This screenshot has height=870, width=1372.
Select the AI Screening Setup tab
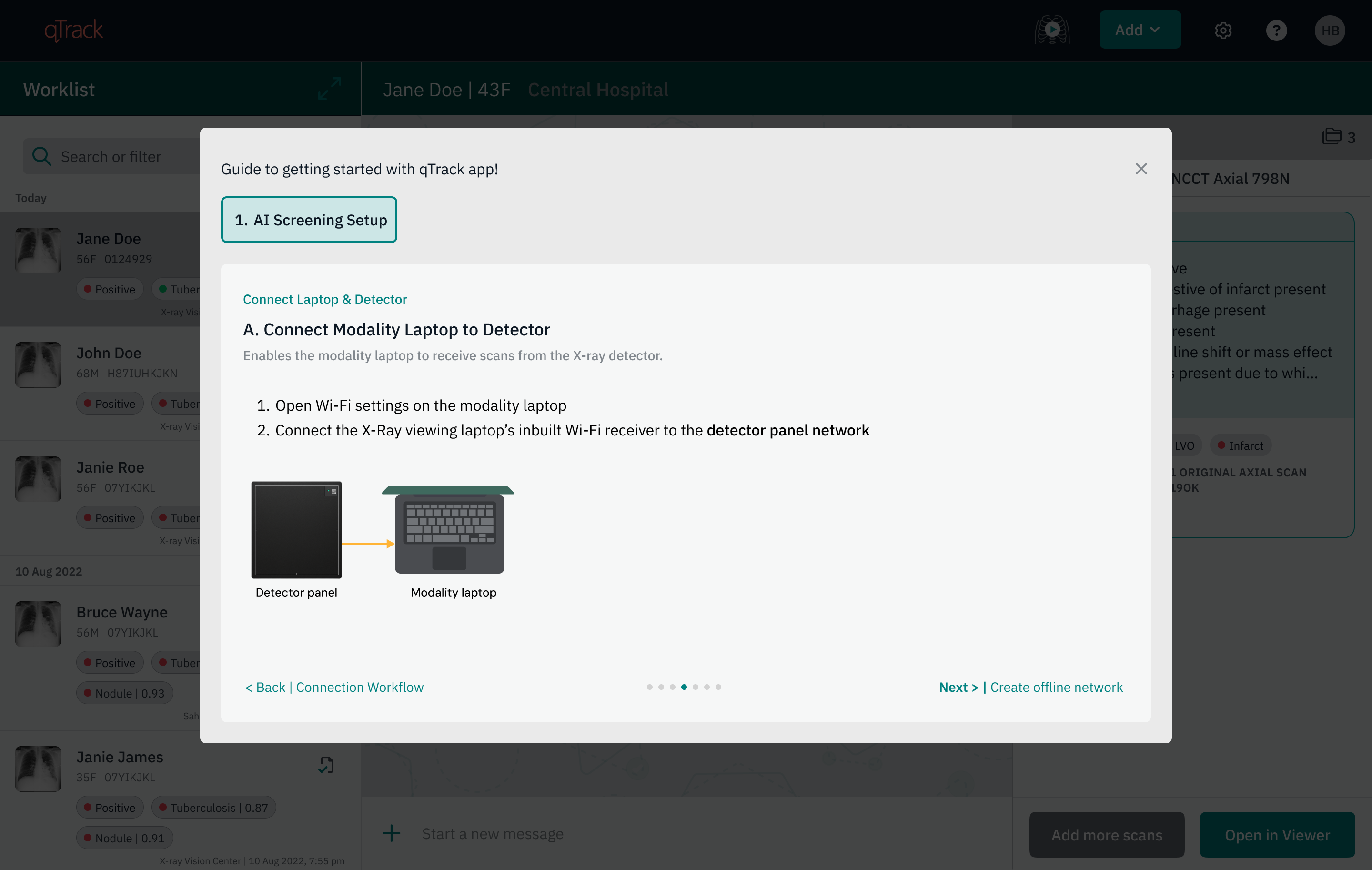pyautogui.click(x=309, y=220)
